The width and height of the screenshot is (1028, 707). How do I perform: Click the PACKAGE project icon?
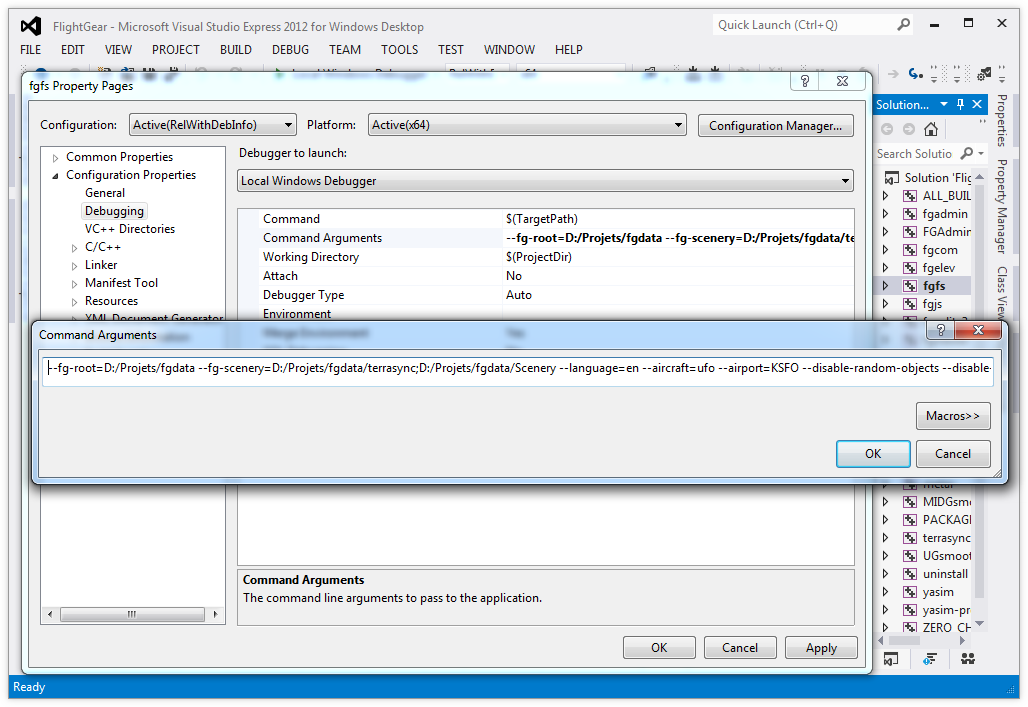tap(910, 520)
